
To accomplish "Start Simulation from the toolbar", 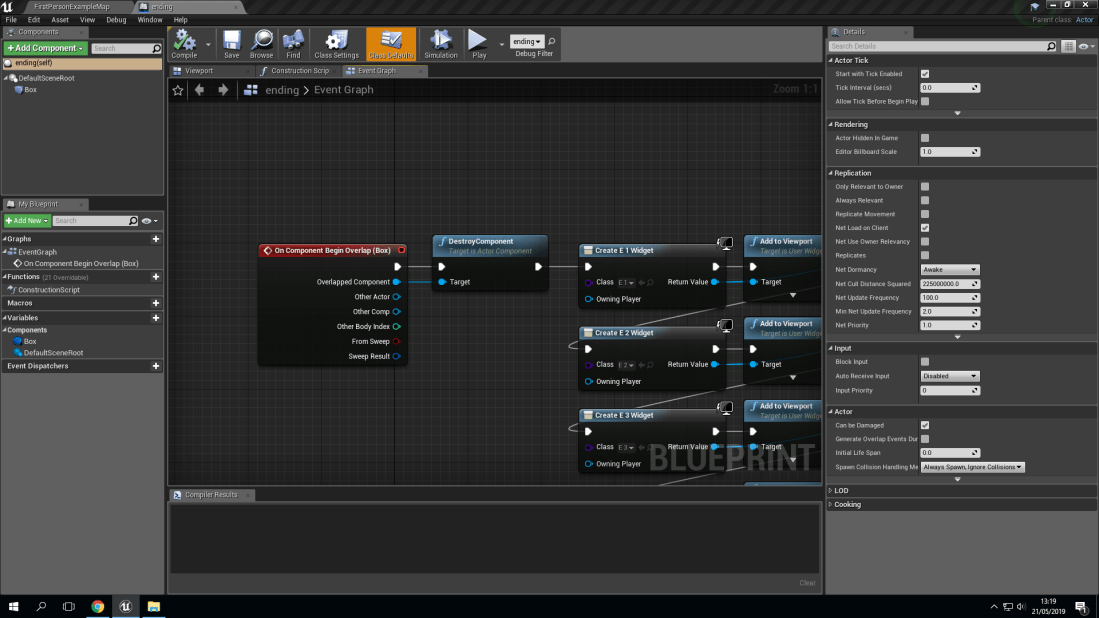I will point(440,42).
